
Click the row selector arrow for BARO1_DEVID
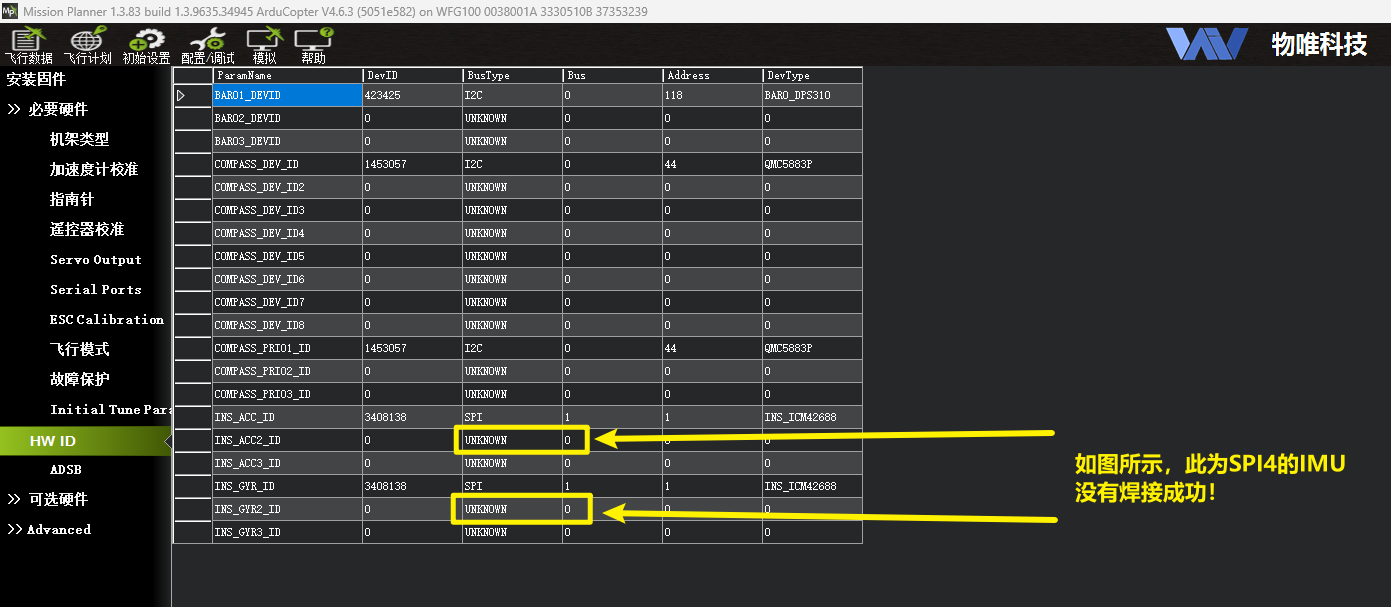192,95
